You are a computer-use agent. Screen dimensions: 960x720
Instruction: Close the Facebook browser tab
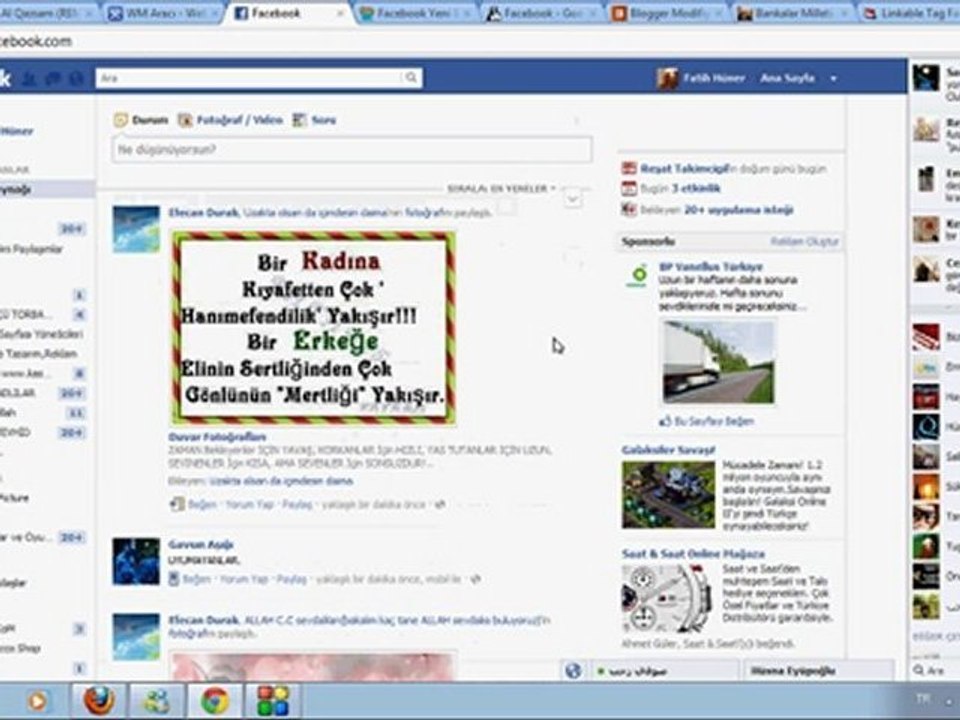[340, 13]
